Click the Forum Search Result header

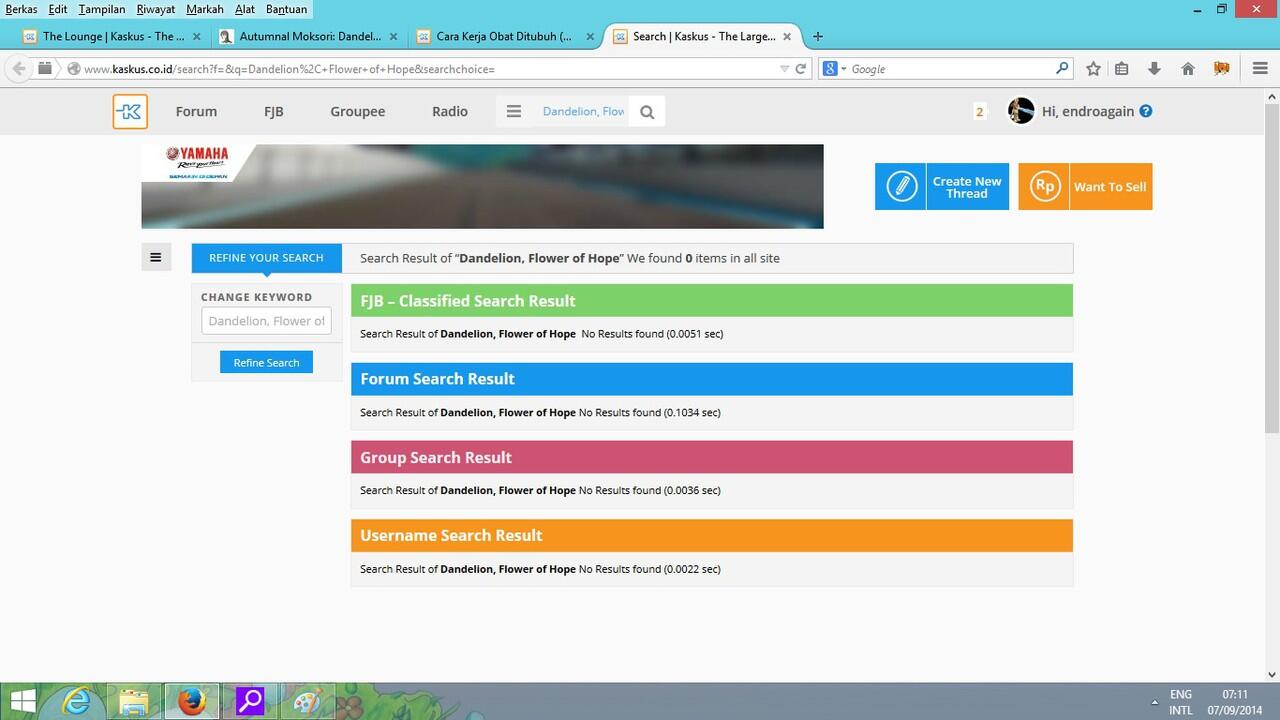point(712,379)
